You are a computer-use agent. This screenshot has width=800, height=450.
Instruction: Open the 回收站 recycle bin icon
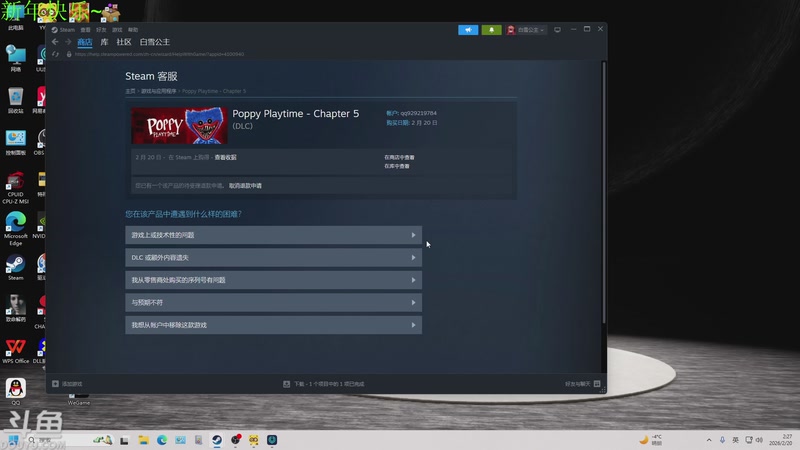pyautogui.click(x=15, y=101)
